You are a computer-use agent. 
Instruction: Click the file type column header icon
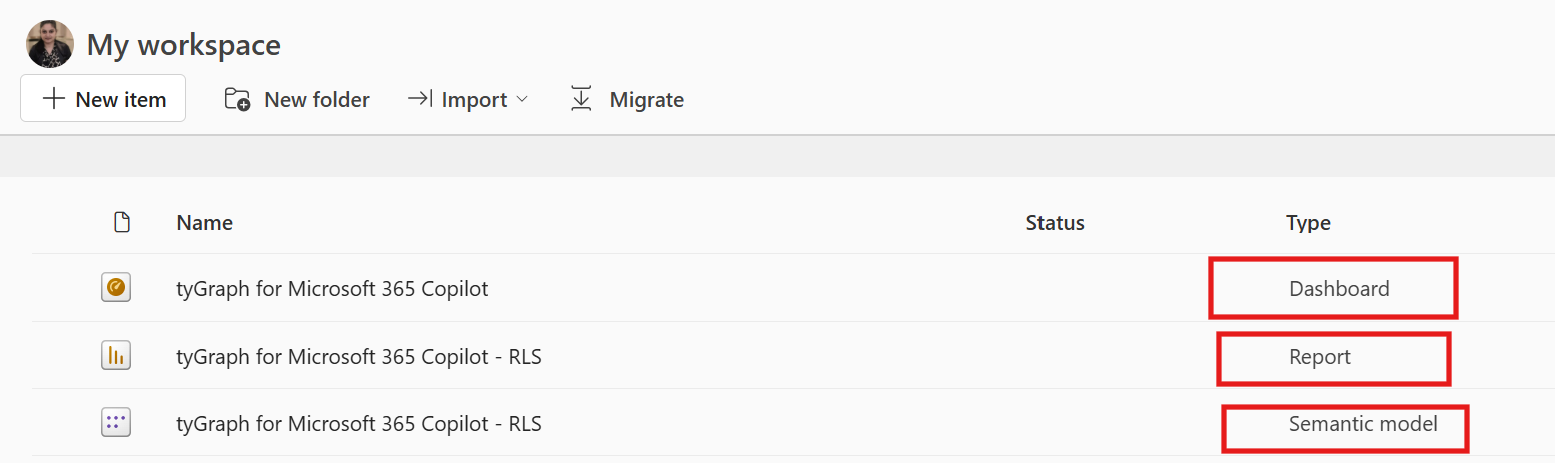[122, 222]
